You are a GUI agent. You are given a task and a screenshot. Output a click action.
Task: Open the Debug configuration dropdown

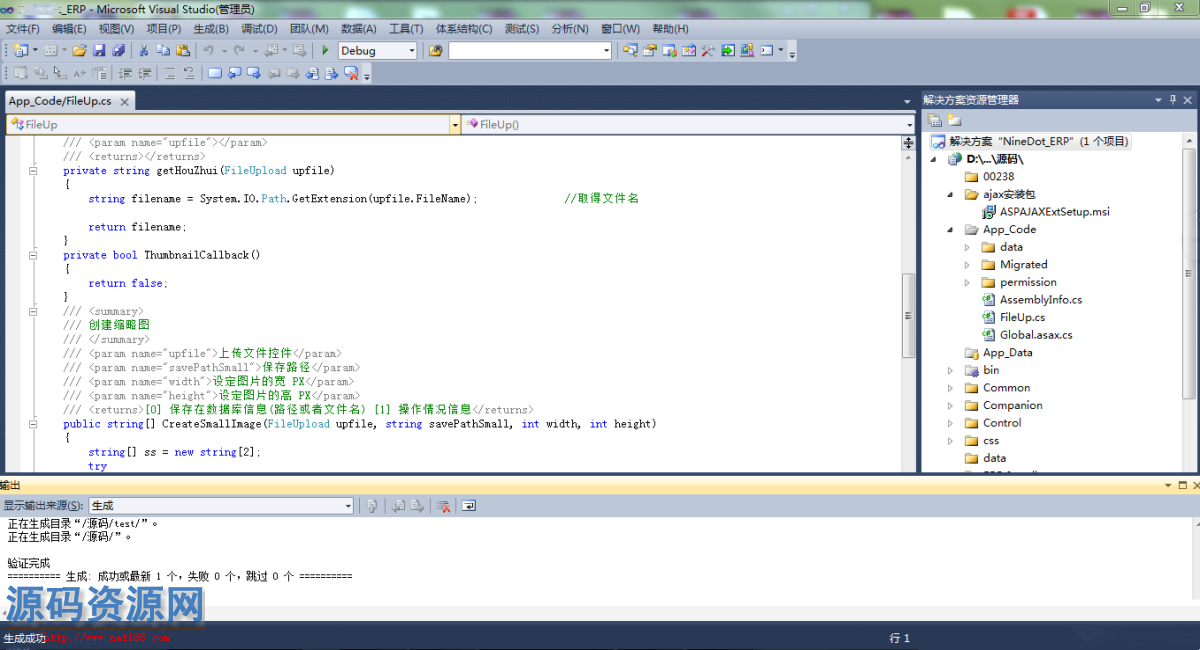(x=410, y=51)
